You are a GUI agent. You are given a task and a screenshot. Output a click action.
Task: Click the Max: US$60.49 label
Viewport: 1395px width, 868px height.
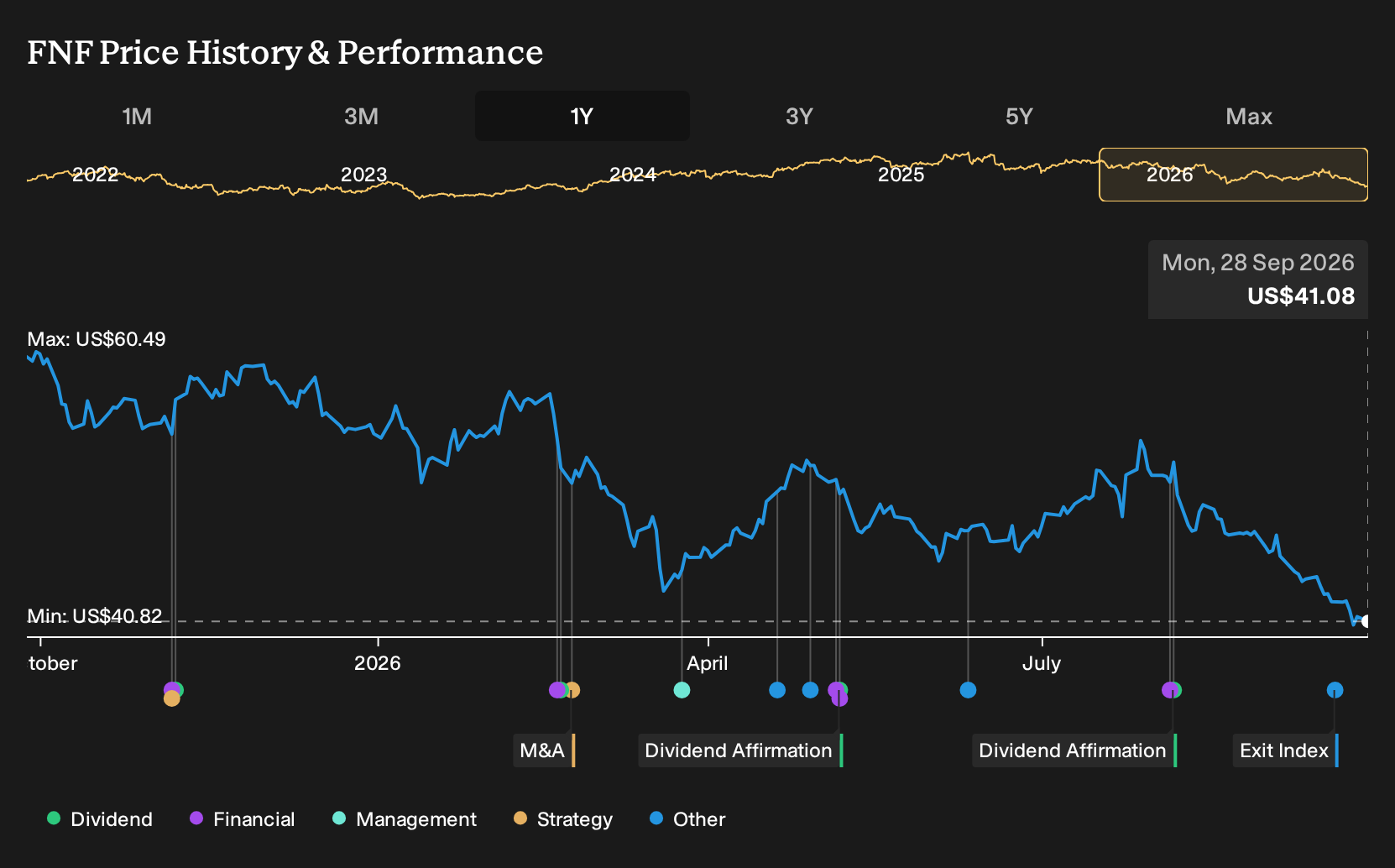point(97,339)
